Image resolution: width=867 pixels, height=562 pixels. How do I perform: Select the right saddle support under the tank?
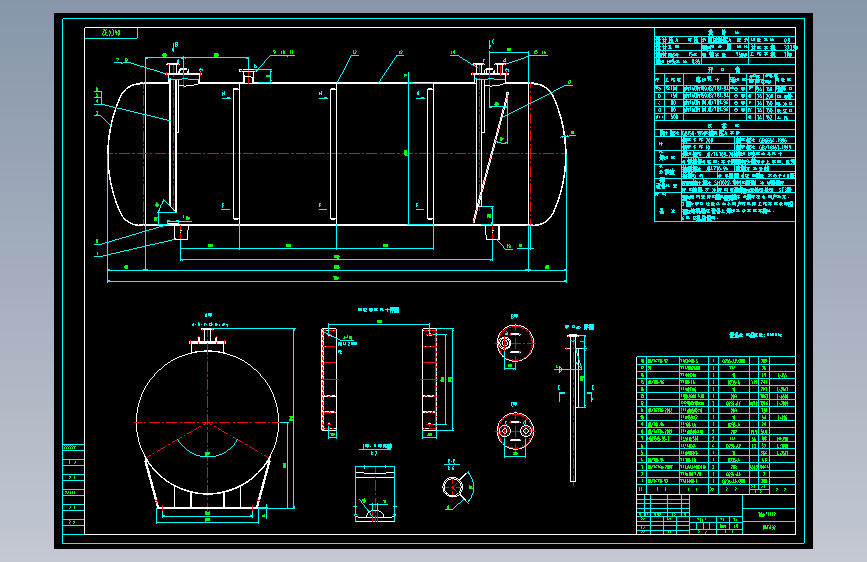(492, 231)
